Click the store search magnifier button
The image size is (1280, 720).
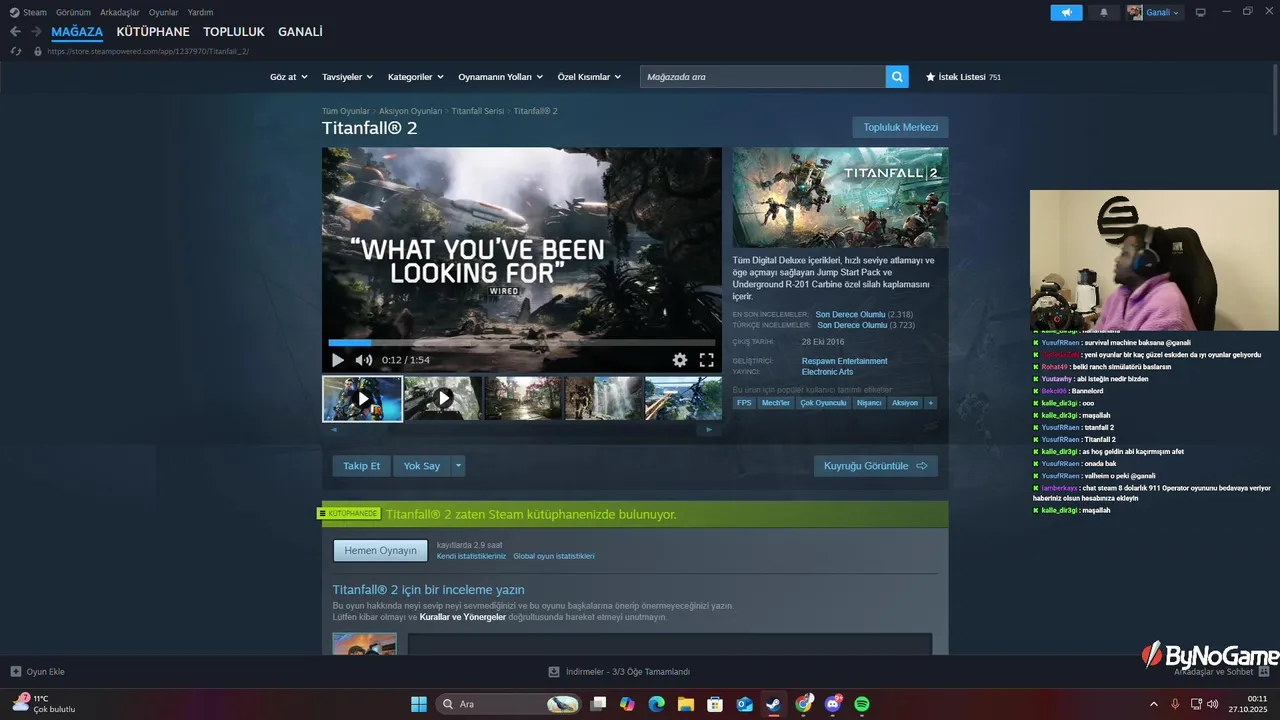point(897,76)
